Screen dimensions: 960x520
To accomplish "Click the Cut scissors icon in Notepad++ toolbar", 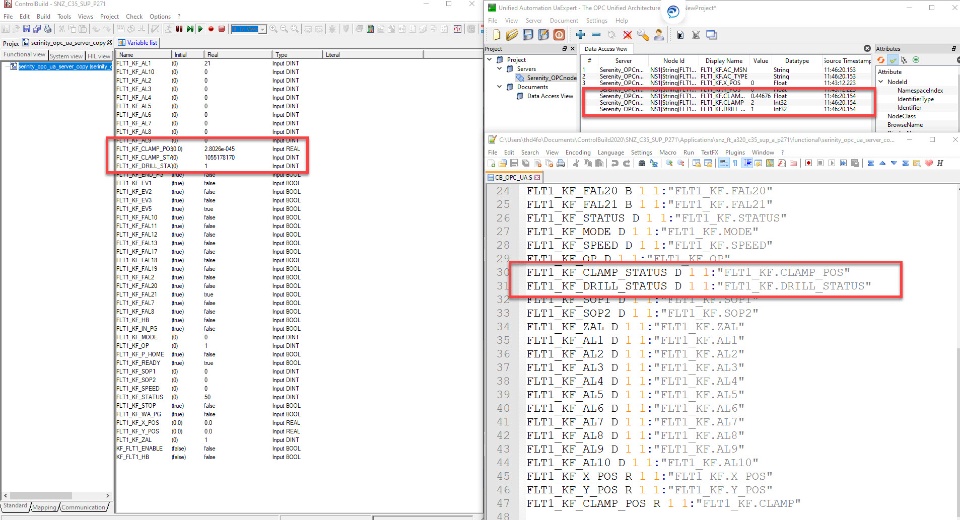I will point(577,163).
